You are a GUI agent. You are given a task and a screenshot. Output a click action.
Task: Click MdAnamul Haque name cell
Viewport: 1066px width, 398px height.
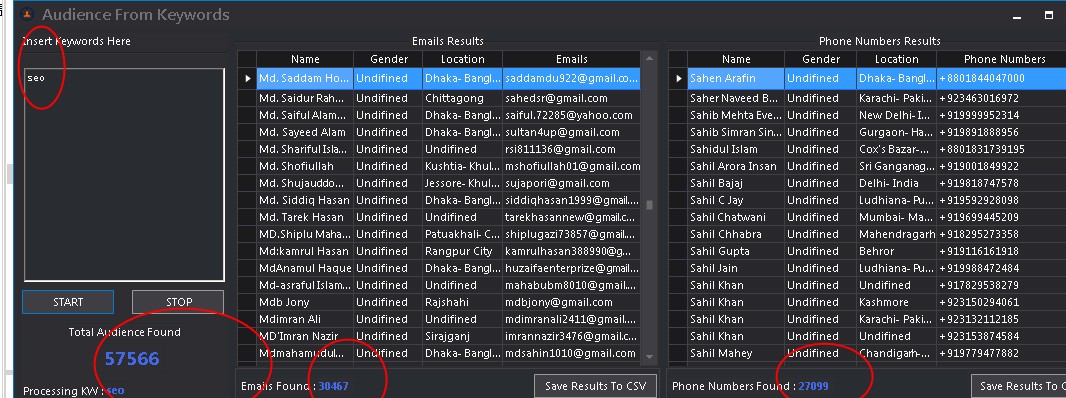tap(305, 268)
